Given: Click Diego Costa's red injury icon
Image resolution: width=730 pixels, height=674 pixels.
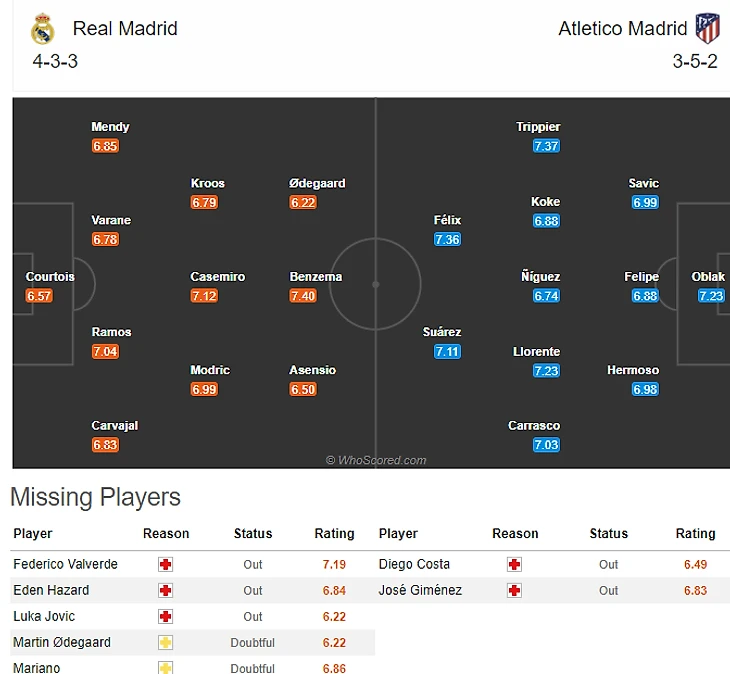Looking at the screenshot, I should [514, 565].
